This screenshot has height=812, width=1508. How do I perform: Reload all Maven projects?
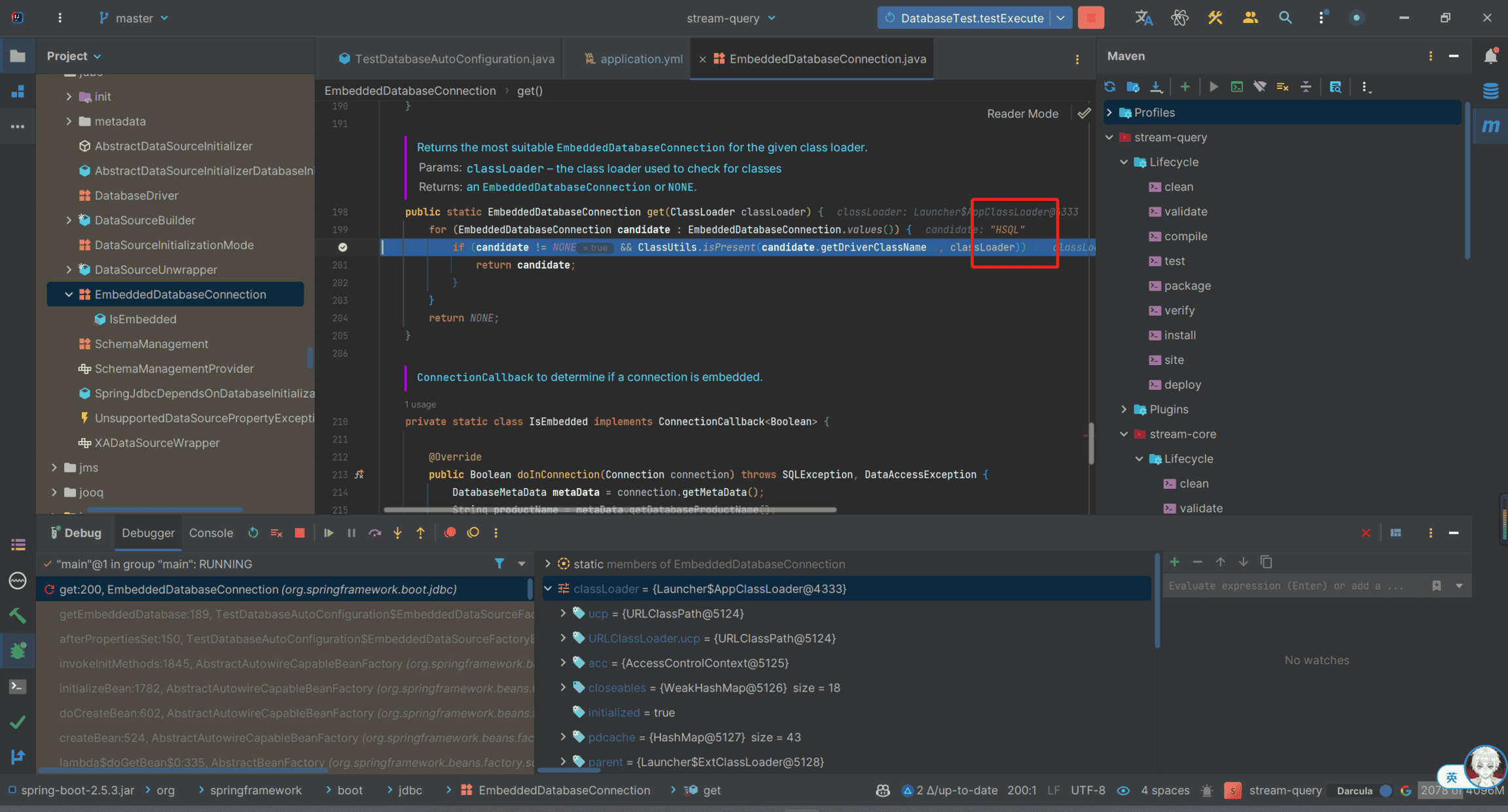[x=1110, y=87]
